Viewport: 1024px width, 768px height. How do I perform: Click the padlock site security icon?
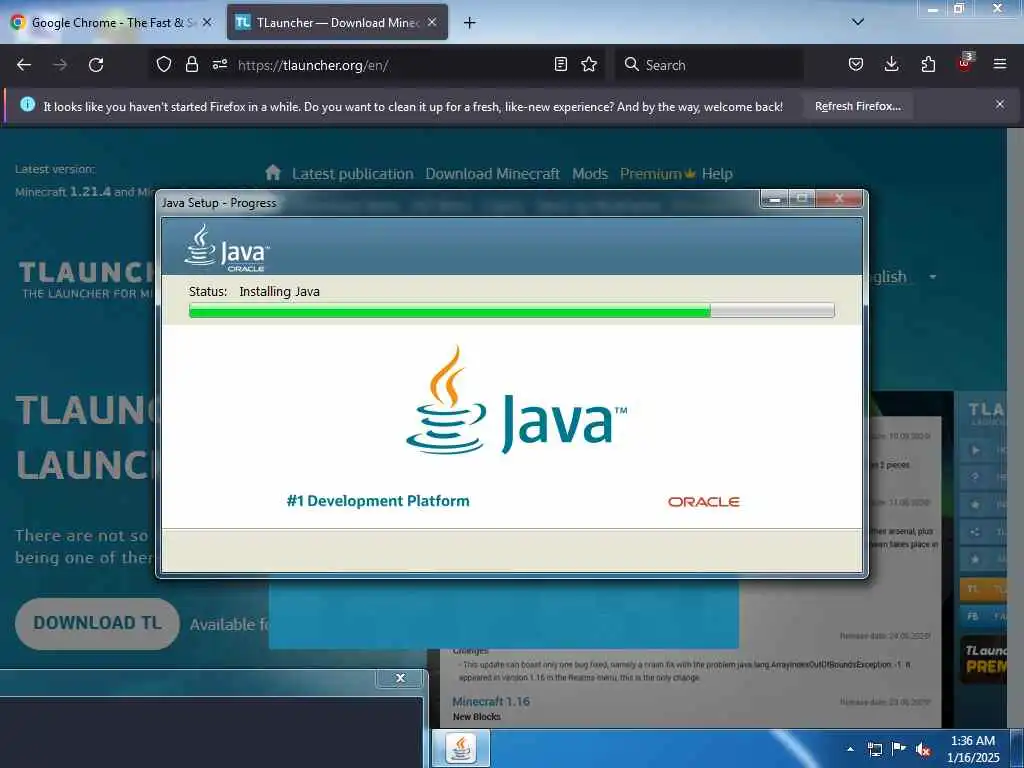coord(191,65)
